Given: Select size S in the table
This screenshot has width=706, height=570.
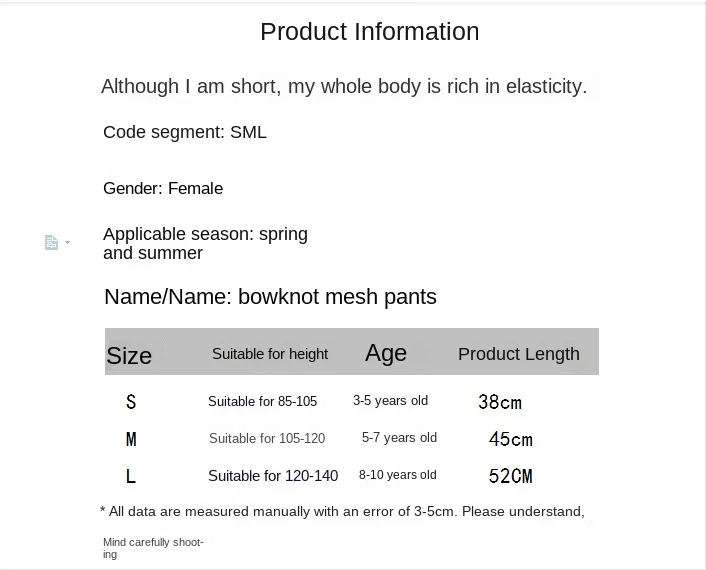Looking at the screenshot, I should pyautogui.click(x=131, y=402).
